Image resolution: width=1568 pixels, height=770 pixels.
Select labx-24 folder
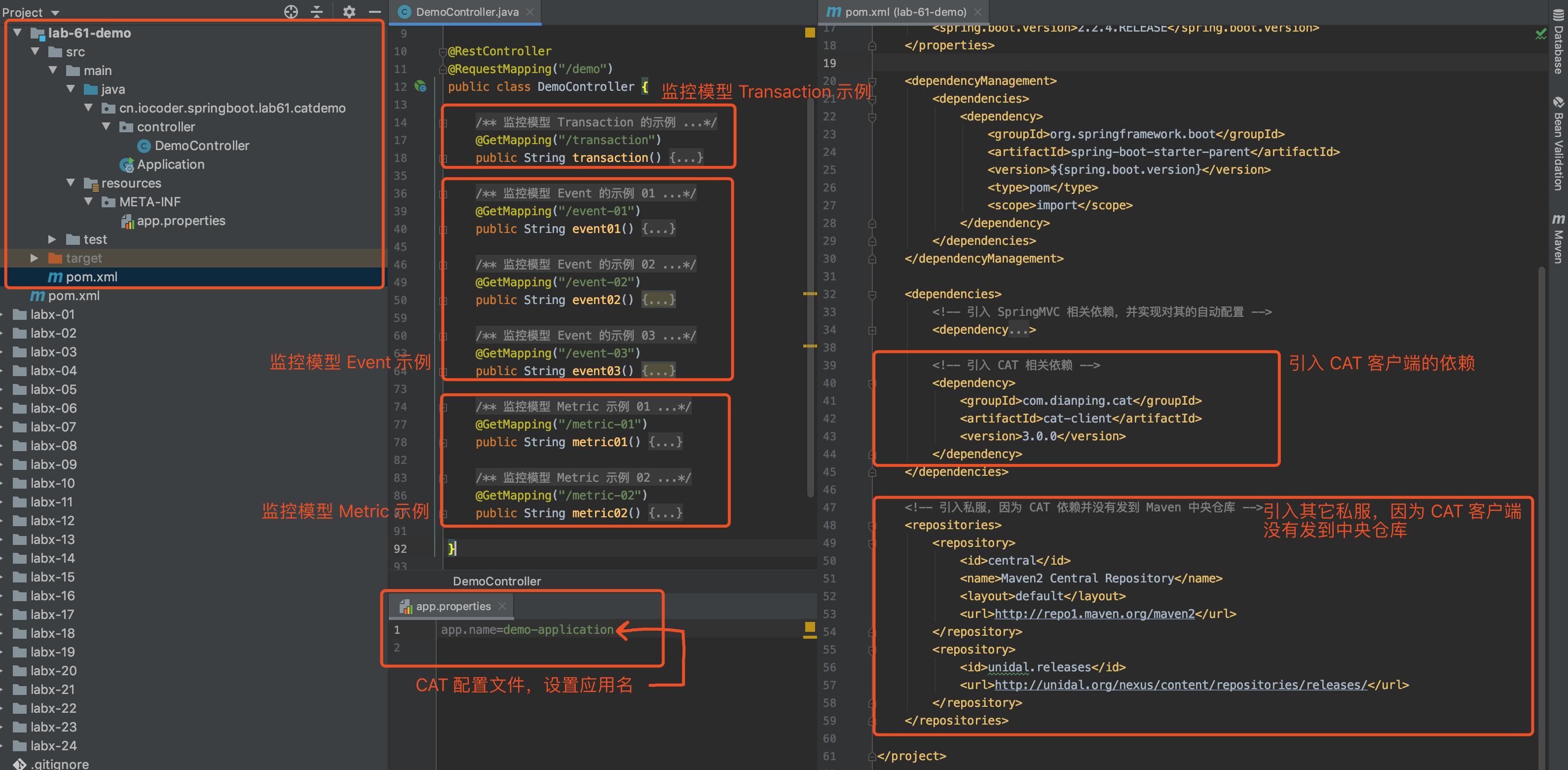(45, 746)
